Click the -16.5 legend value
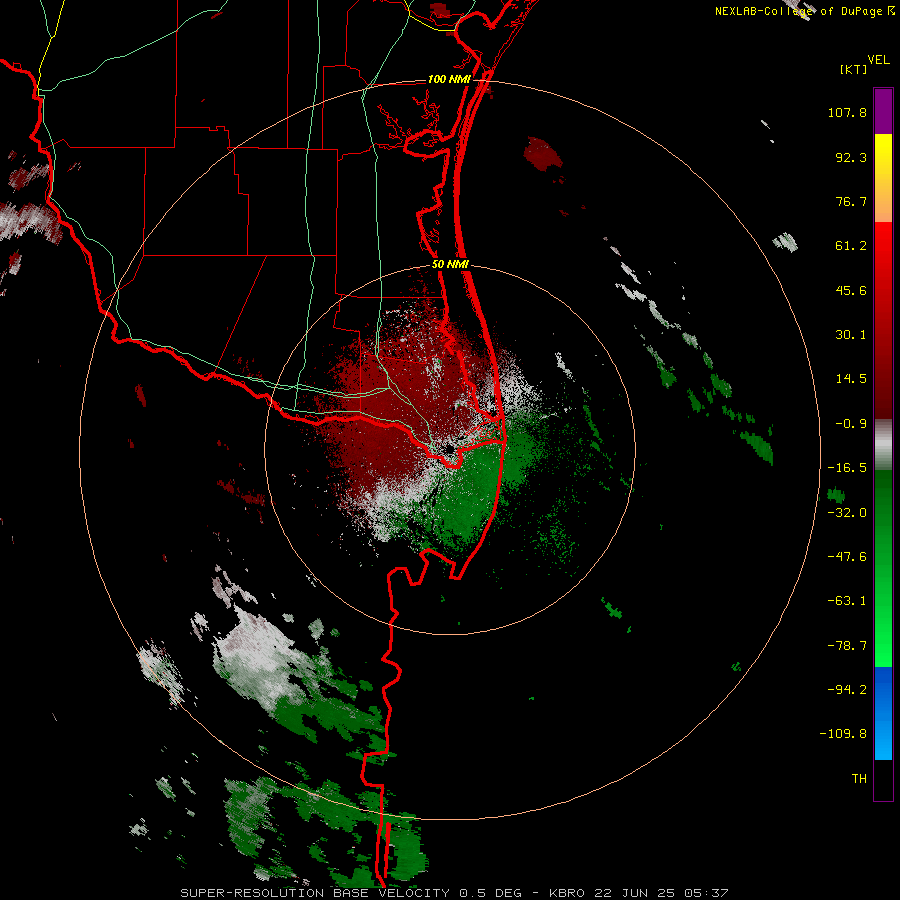Screen dimensions: 900x900 click(847, 468)
